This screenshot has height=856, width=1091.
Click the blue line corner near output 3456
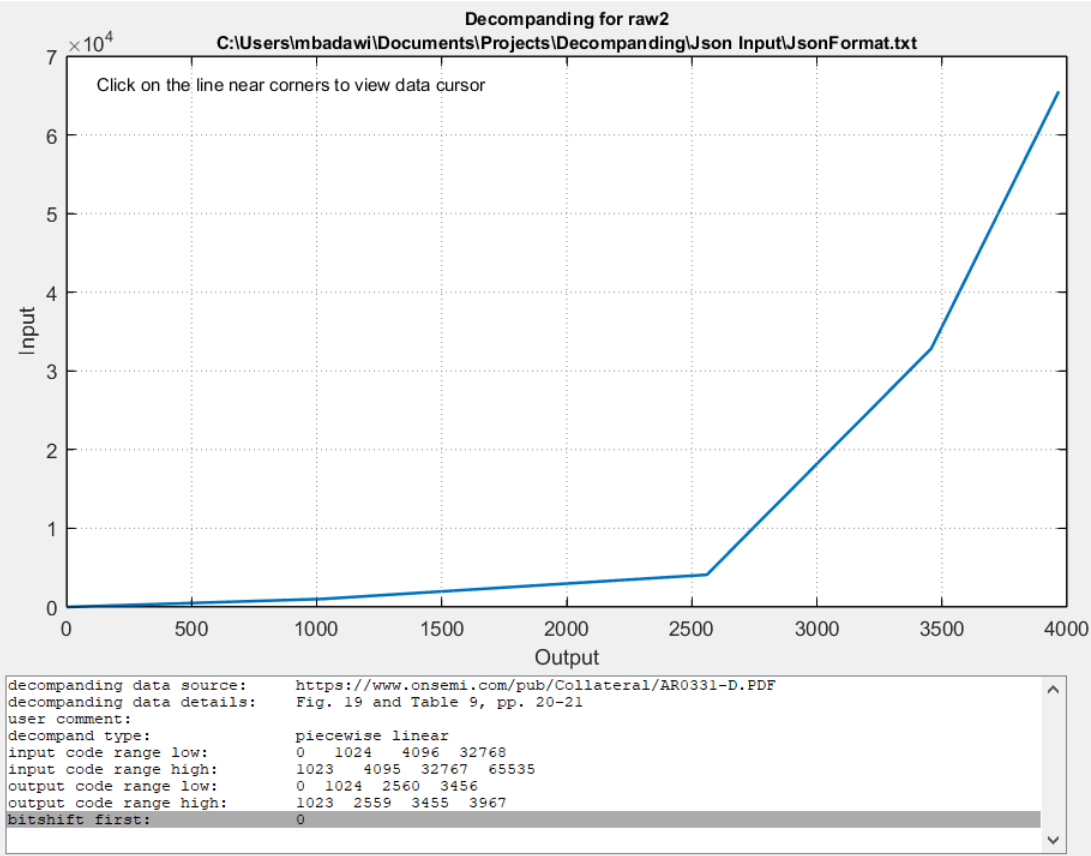(931, 348)
